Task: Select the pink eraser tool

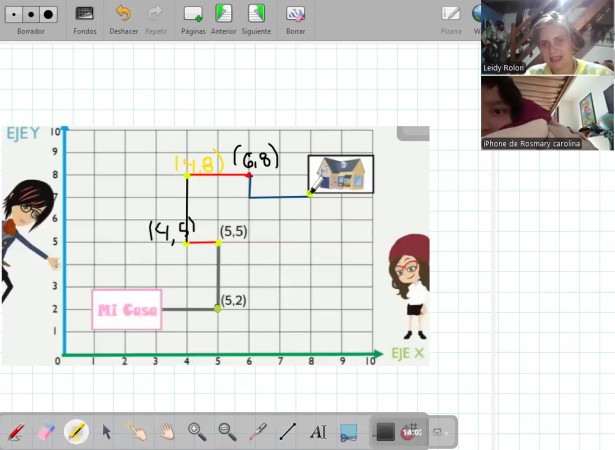Action: tap(46, 432)
